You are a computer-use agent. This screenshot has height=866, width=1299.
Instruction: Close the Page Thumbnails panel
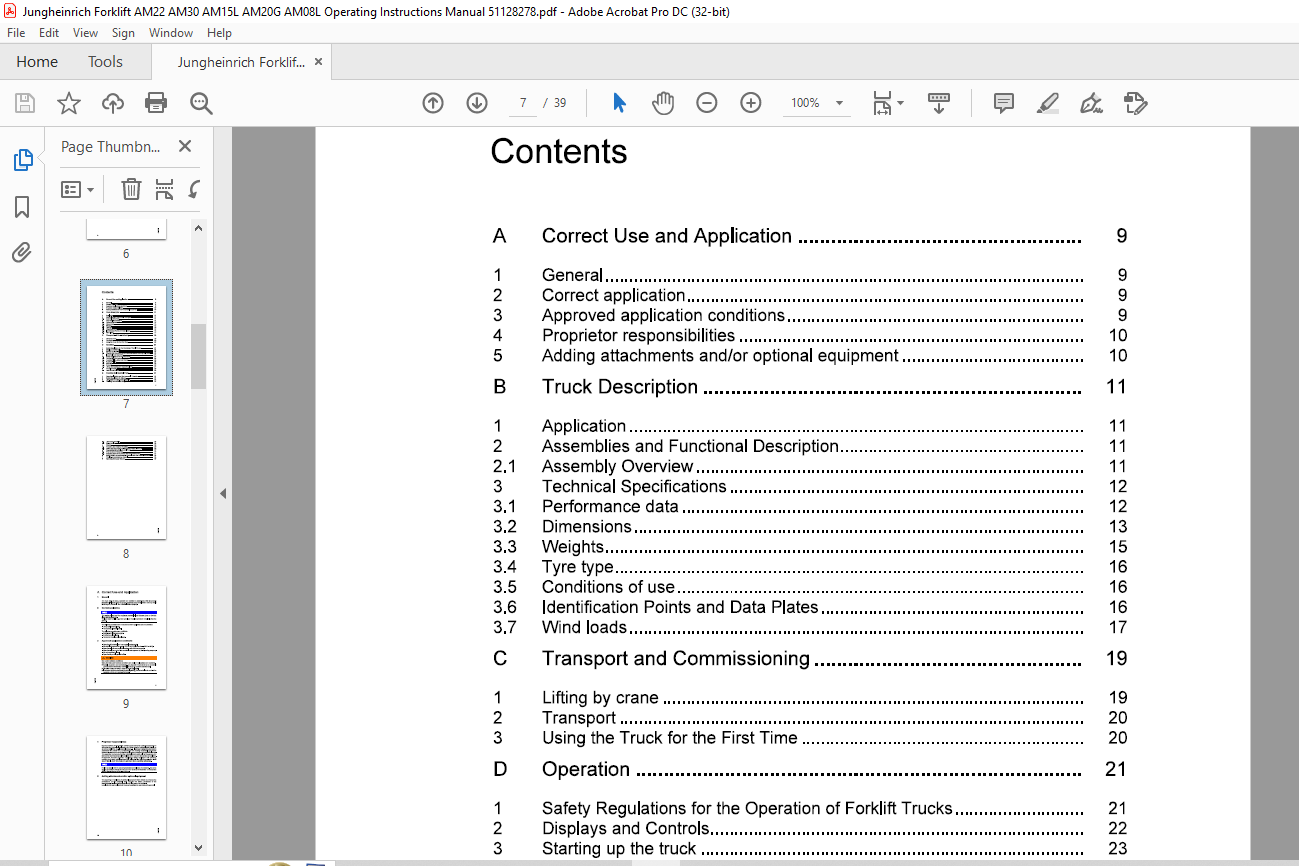coord(185,146)
